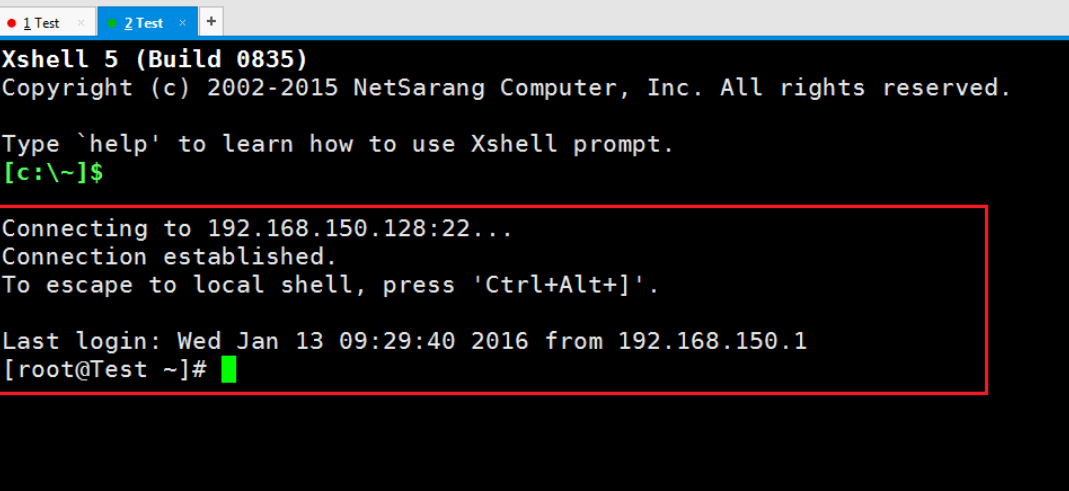Click the green terminal cursor block

click(228, 370)
